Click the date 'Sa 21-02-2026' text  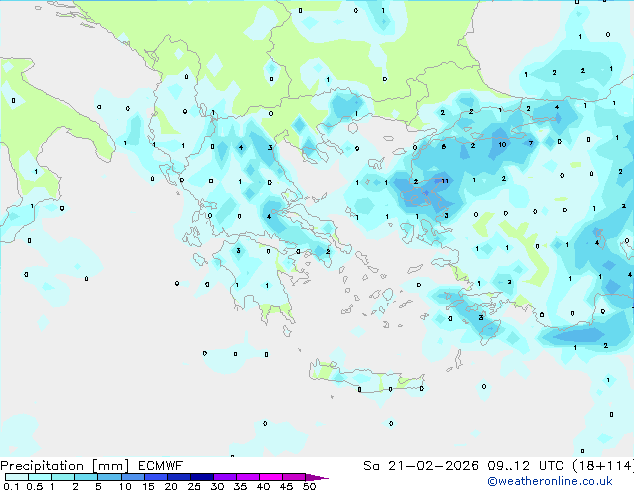click(421, 466)
